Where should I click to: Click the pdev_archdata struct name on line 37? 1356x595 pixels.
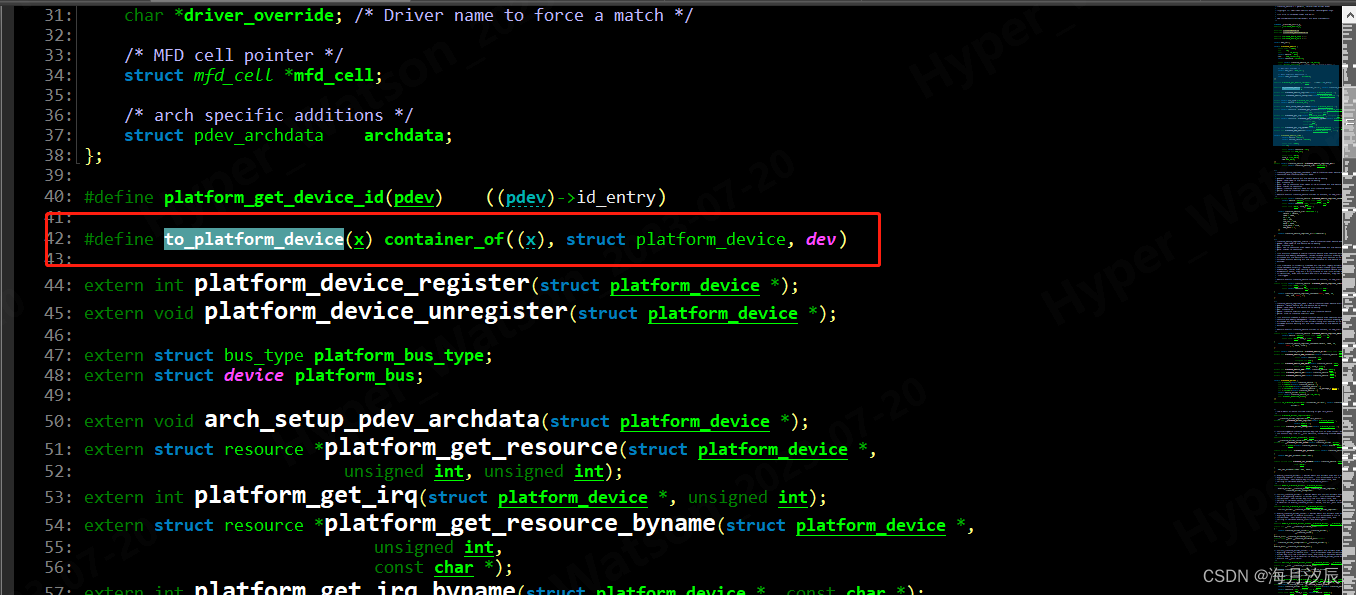[258, 135]
